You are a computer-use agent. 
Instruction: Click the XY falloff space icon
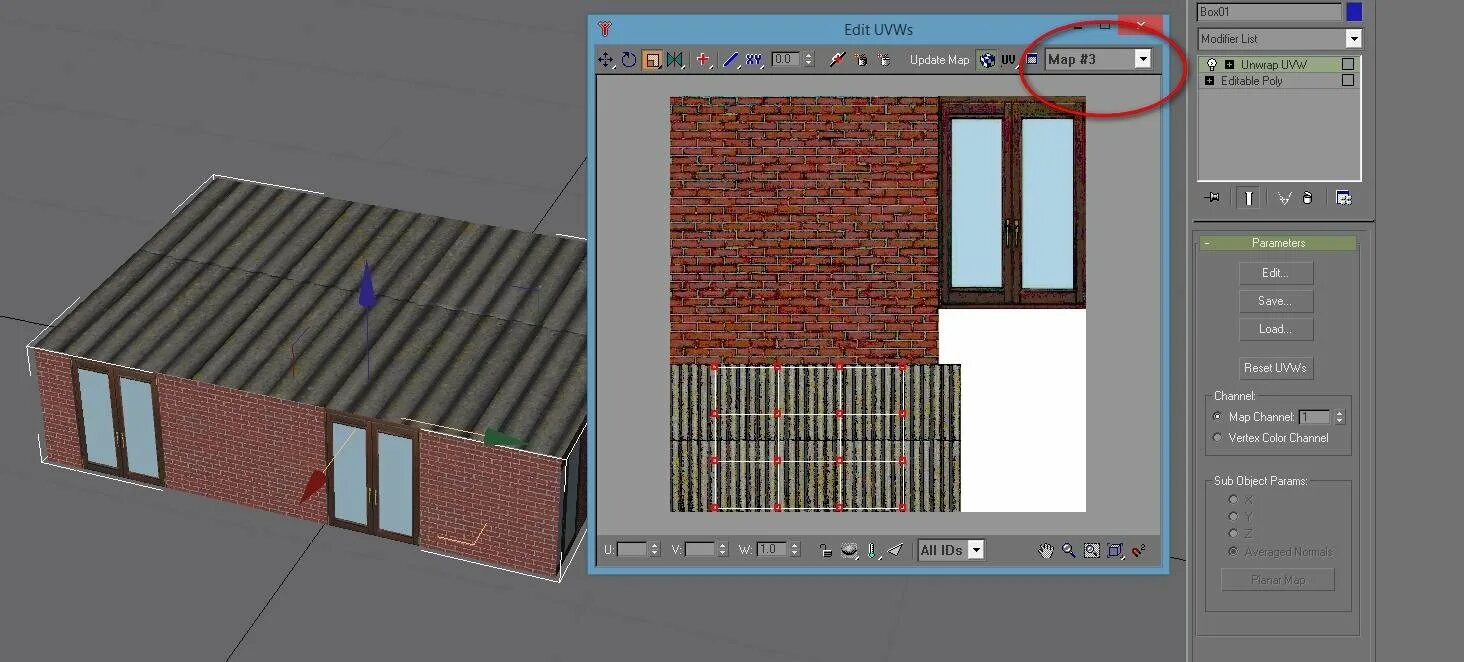point(754,60)
